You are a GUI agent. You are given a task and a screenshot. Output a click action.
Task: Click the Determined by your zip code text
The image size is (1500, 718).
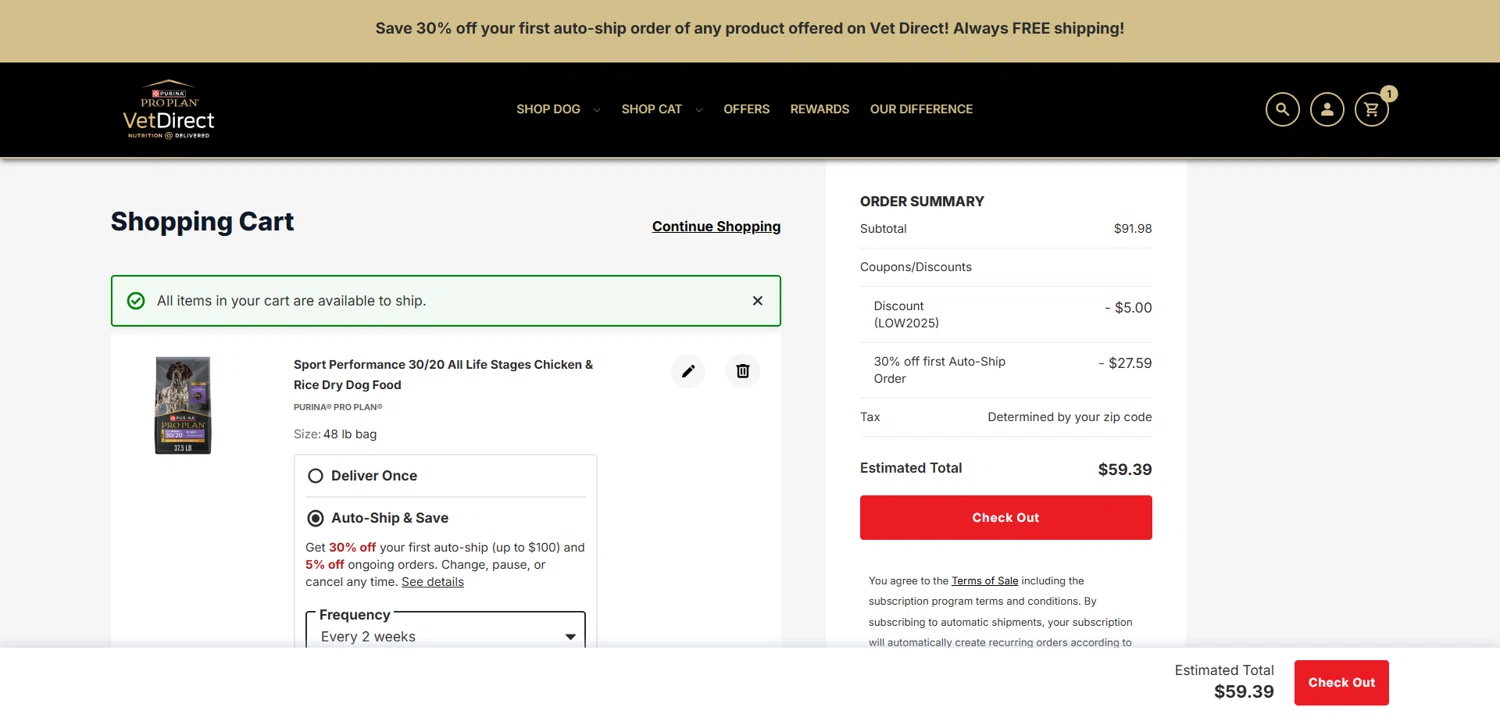pos(1070,417)
